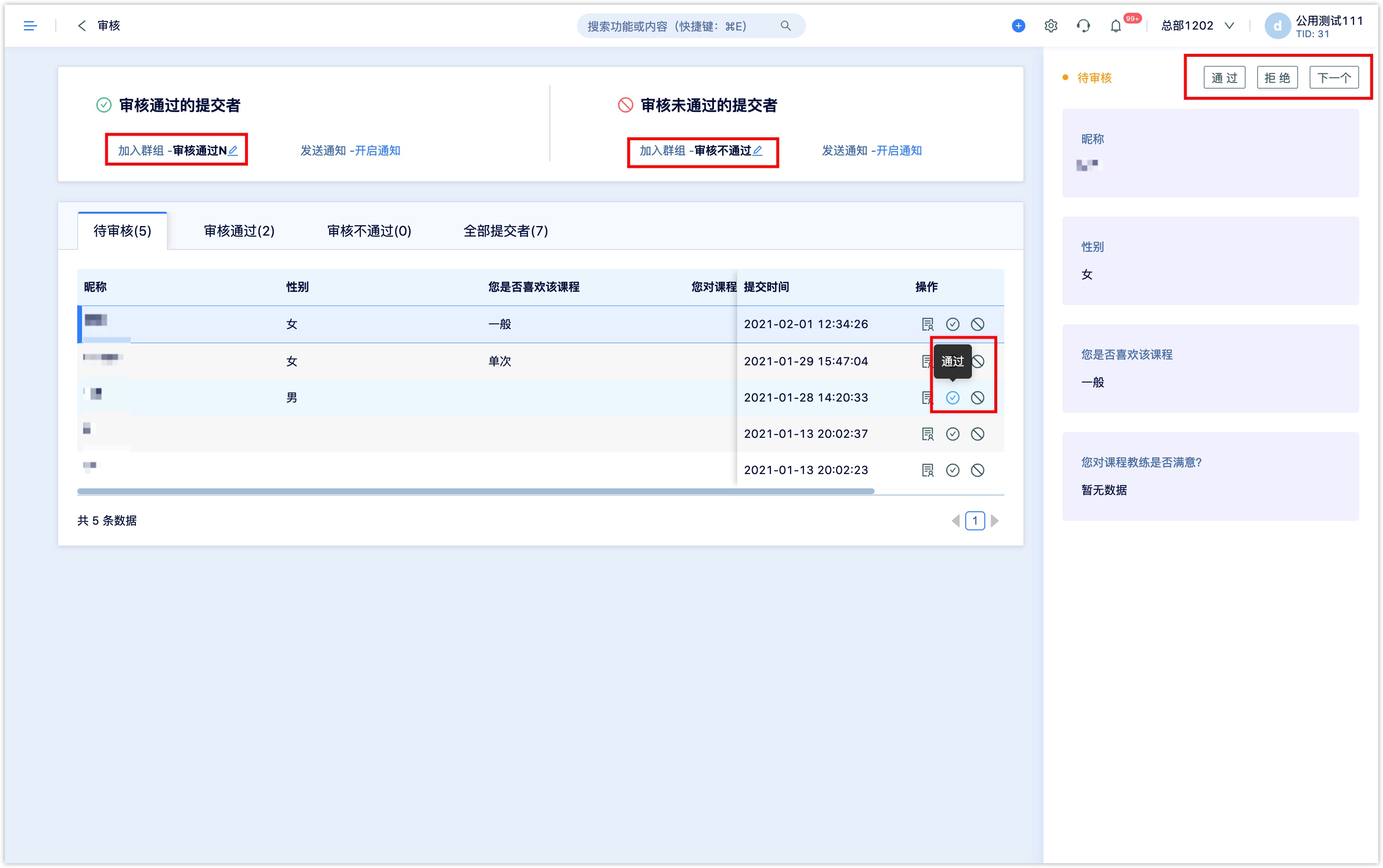Switch to 审核不通过(0) tab

click(x=369, y=231)
